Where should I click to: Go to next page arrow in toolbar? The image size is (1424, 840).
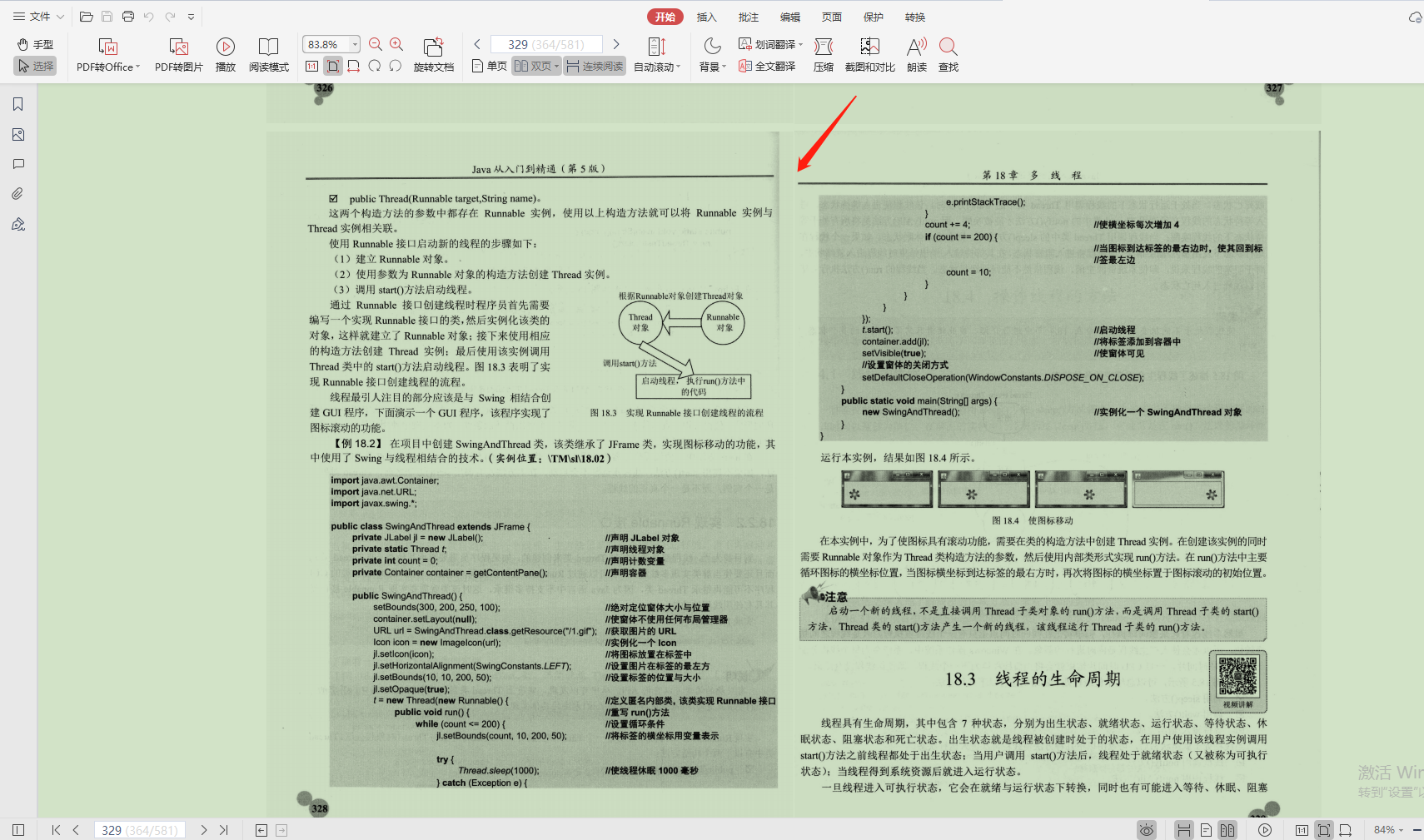click(616, 44)
